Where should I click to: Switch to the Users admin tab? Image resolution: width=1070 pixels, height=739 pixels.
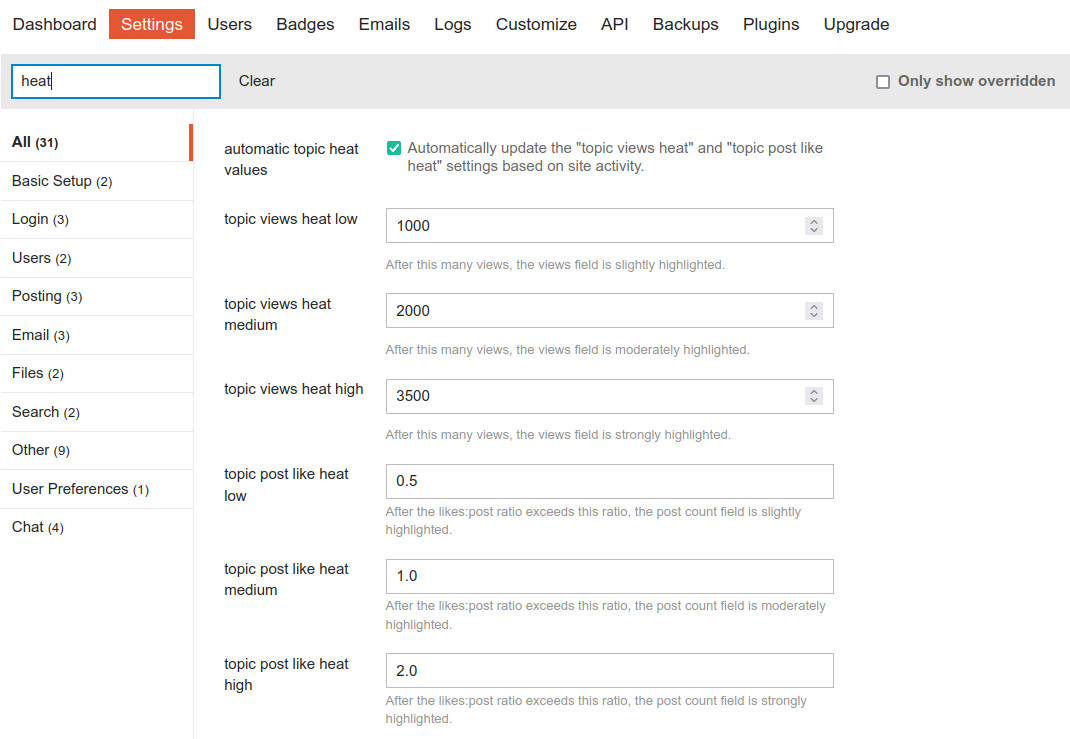(x=229, y=24)
